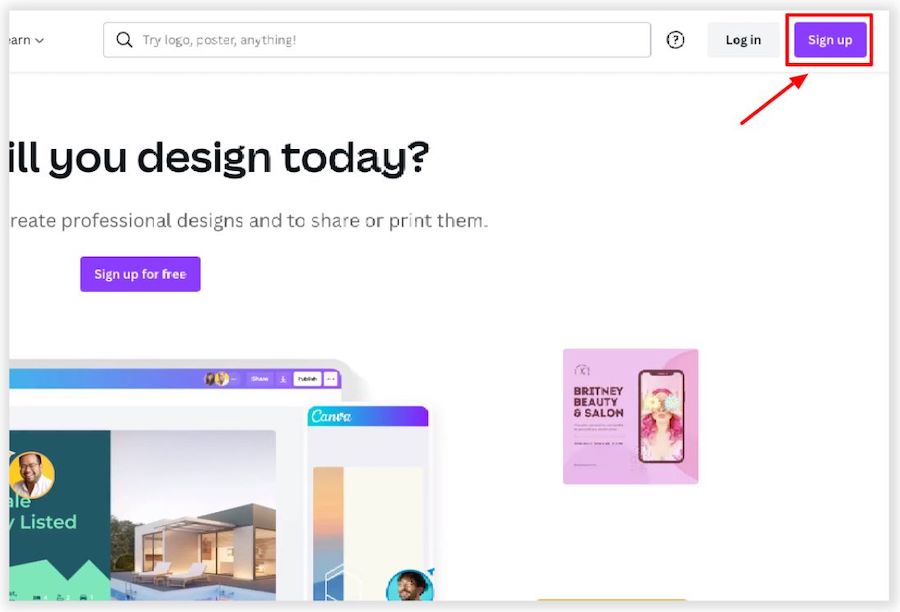This screenshot has width=900, height=612.
Task: Open the help question mark icon
Action: click(x=675, y=40)
